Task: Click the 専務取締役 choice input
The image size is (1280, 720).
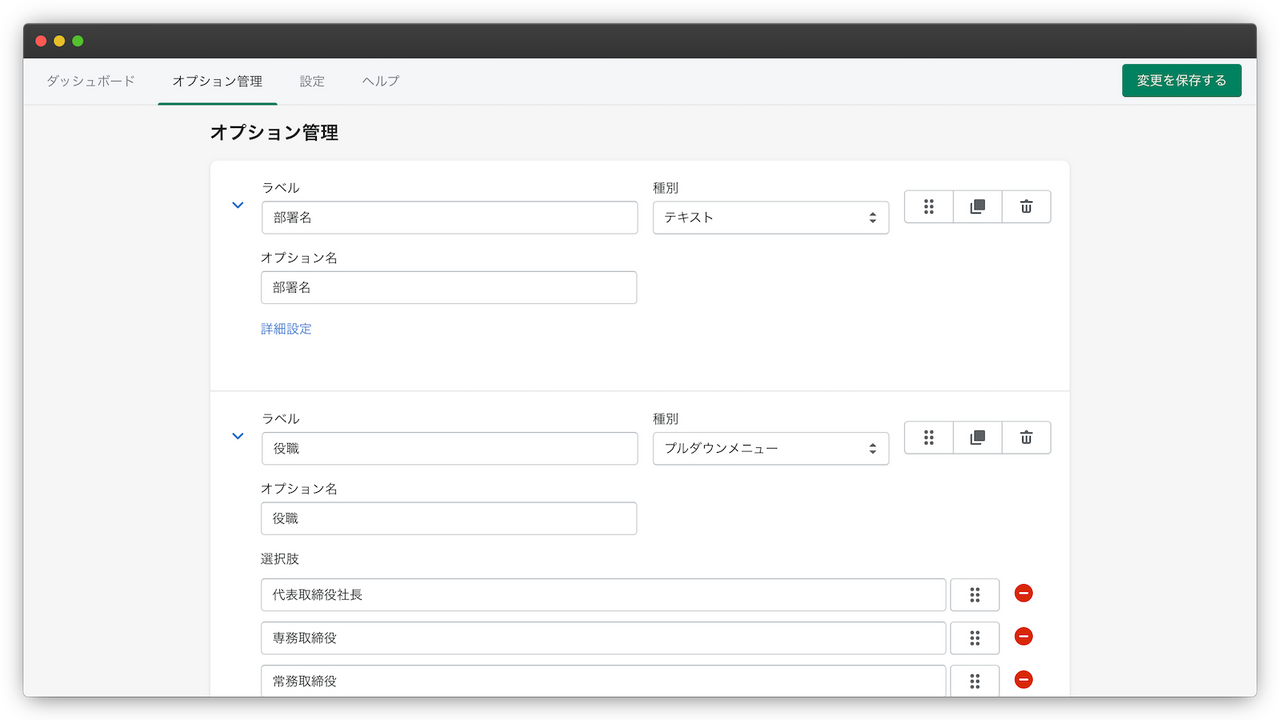Action: (x=603, y=638)
